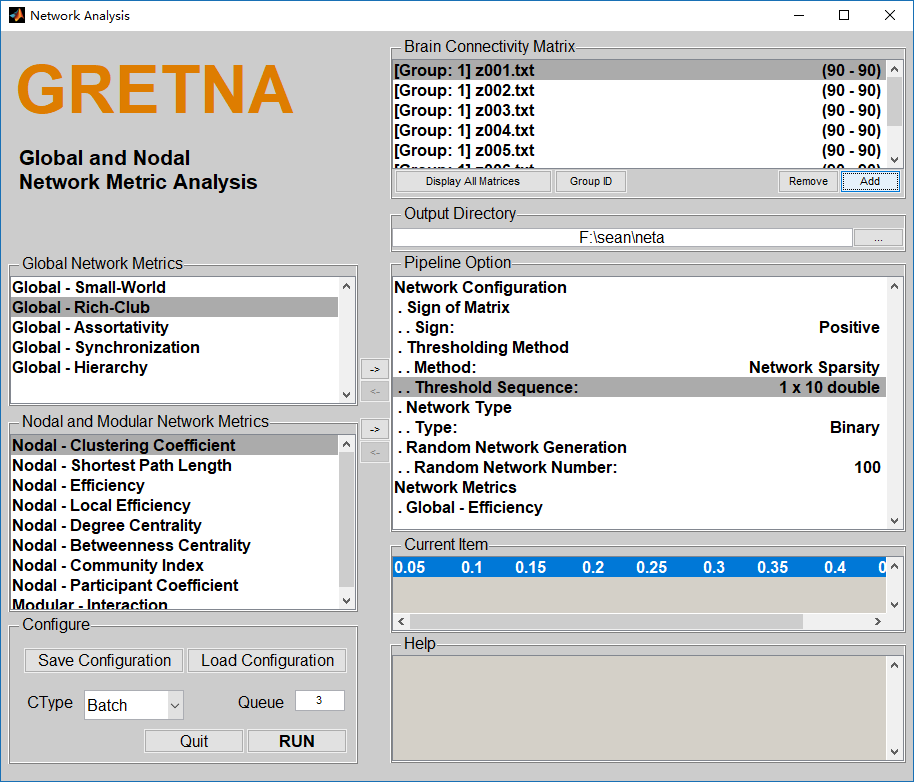
Task: Select z005.txt in the matrix list
Action: point(639,150)
